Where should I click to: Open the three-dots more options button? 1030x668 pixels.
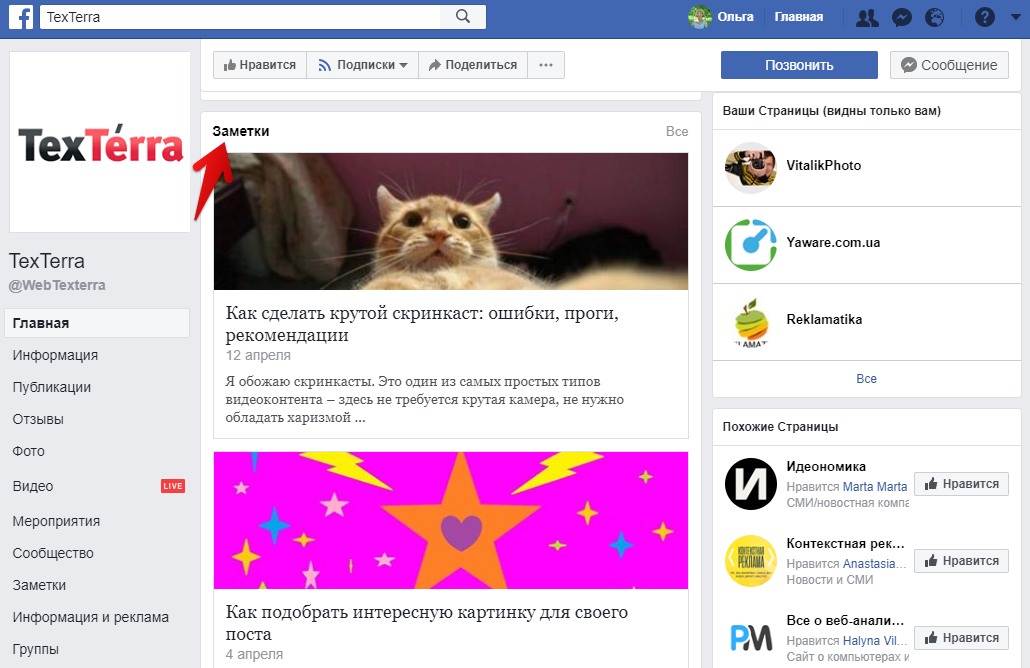(546, 65)
